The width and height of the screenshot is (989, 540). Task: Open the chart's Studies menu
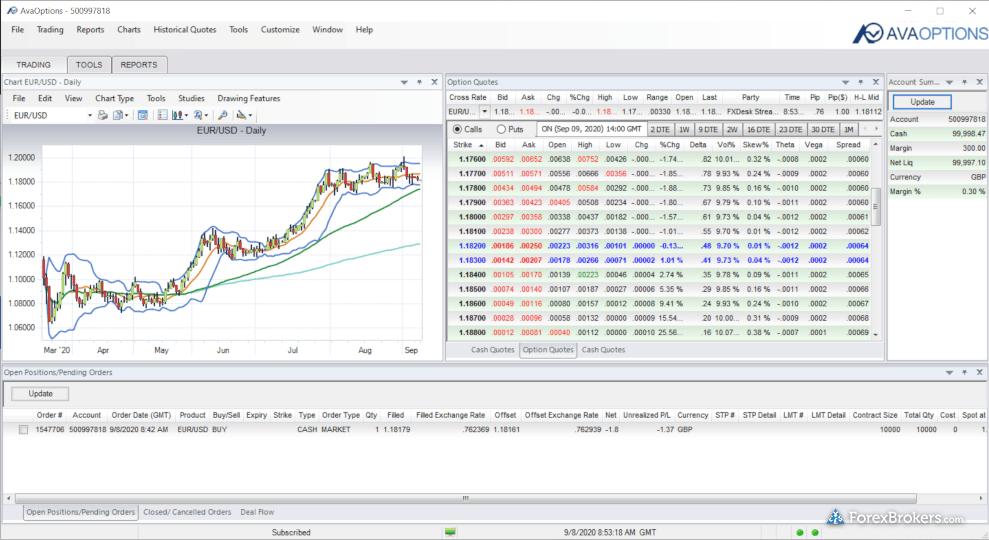click(x=191, y=98)
